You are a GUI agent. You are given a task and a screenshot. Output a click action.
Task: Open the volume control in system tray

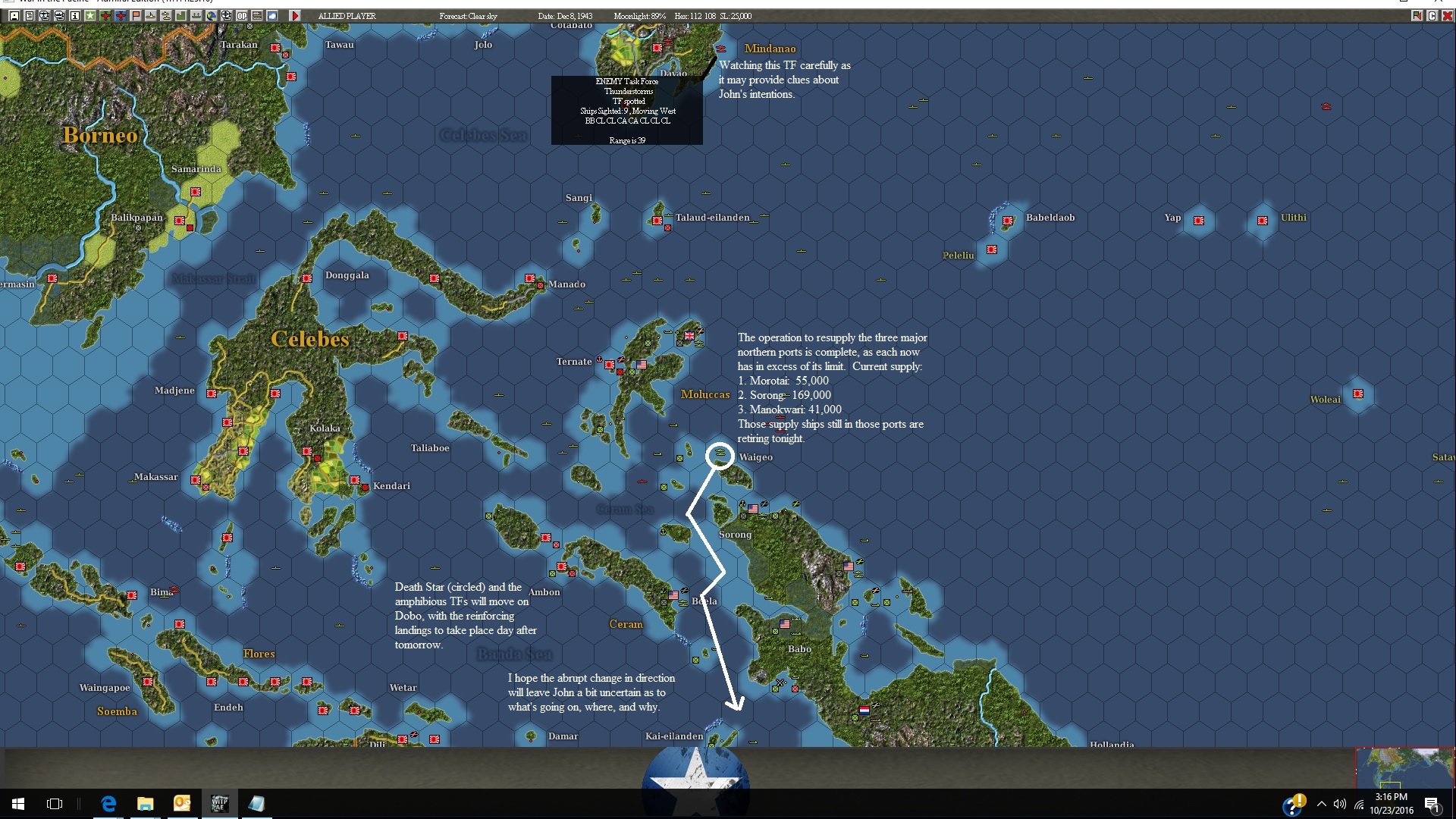coord(1340,804)
